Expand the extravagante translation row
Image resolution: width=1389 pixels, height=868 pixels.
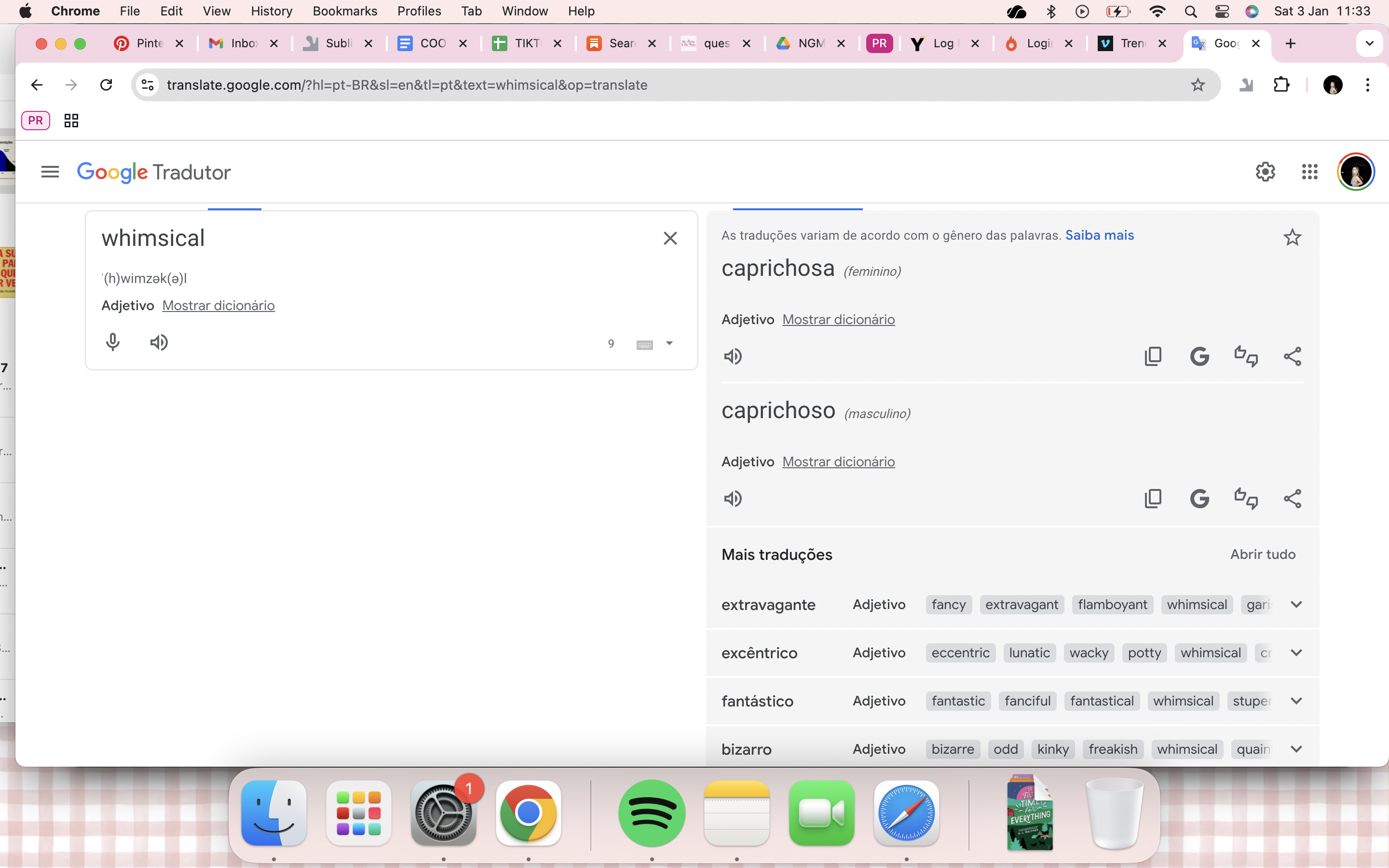click(x=1296, y=605)
